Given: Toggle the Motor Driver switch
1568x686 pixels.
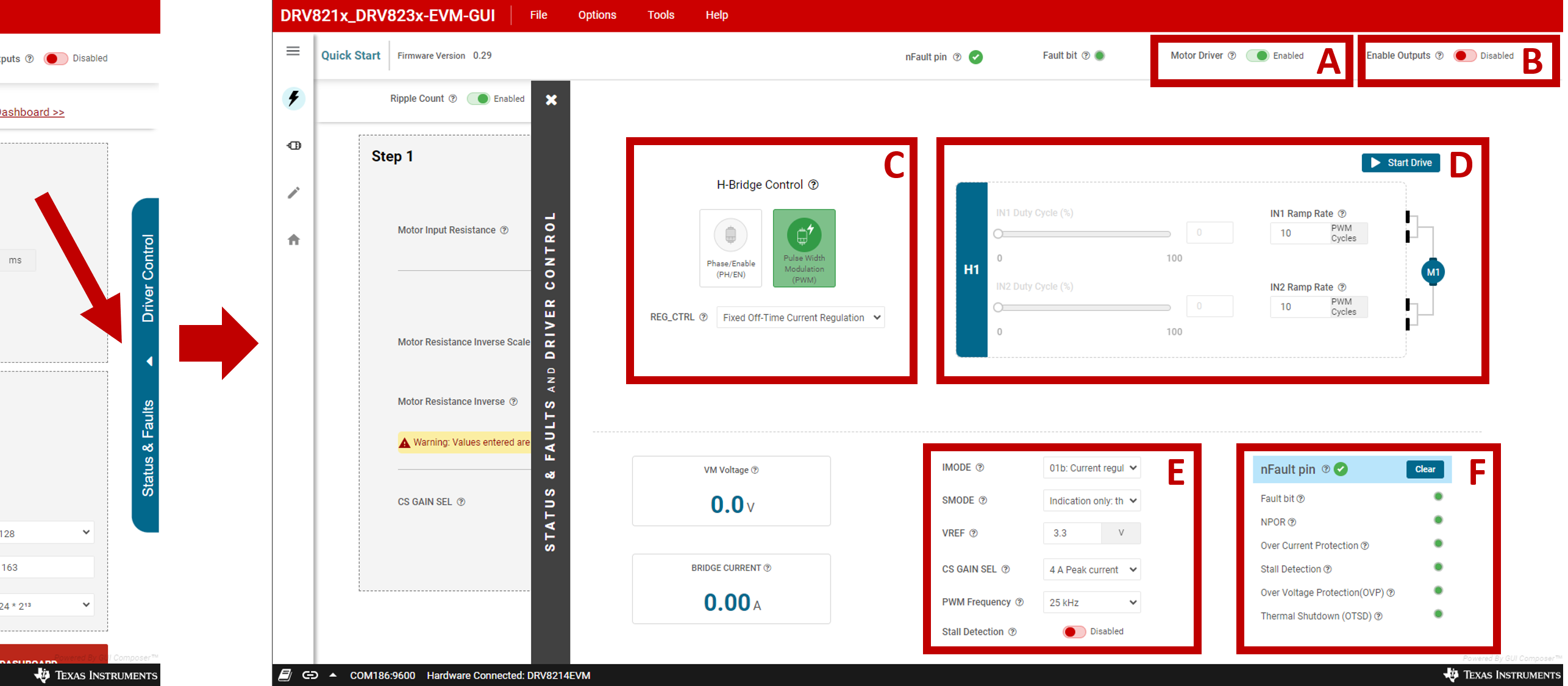Looking at the screenshot, I should pos(1257,55).
